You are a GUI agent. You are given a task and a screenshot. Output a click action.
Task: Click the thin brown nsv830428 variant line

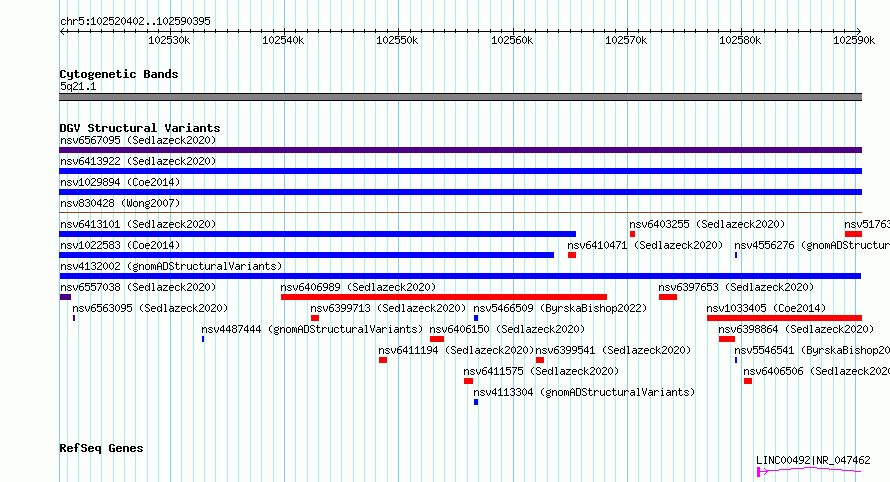click(x=460, y=212)
